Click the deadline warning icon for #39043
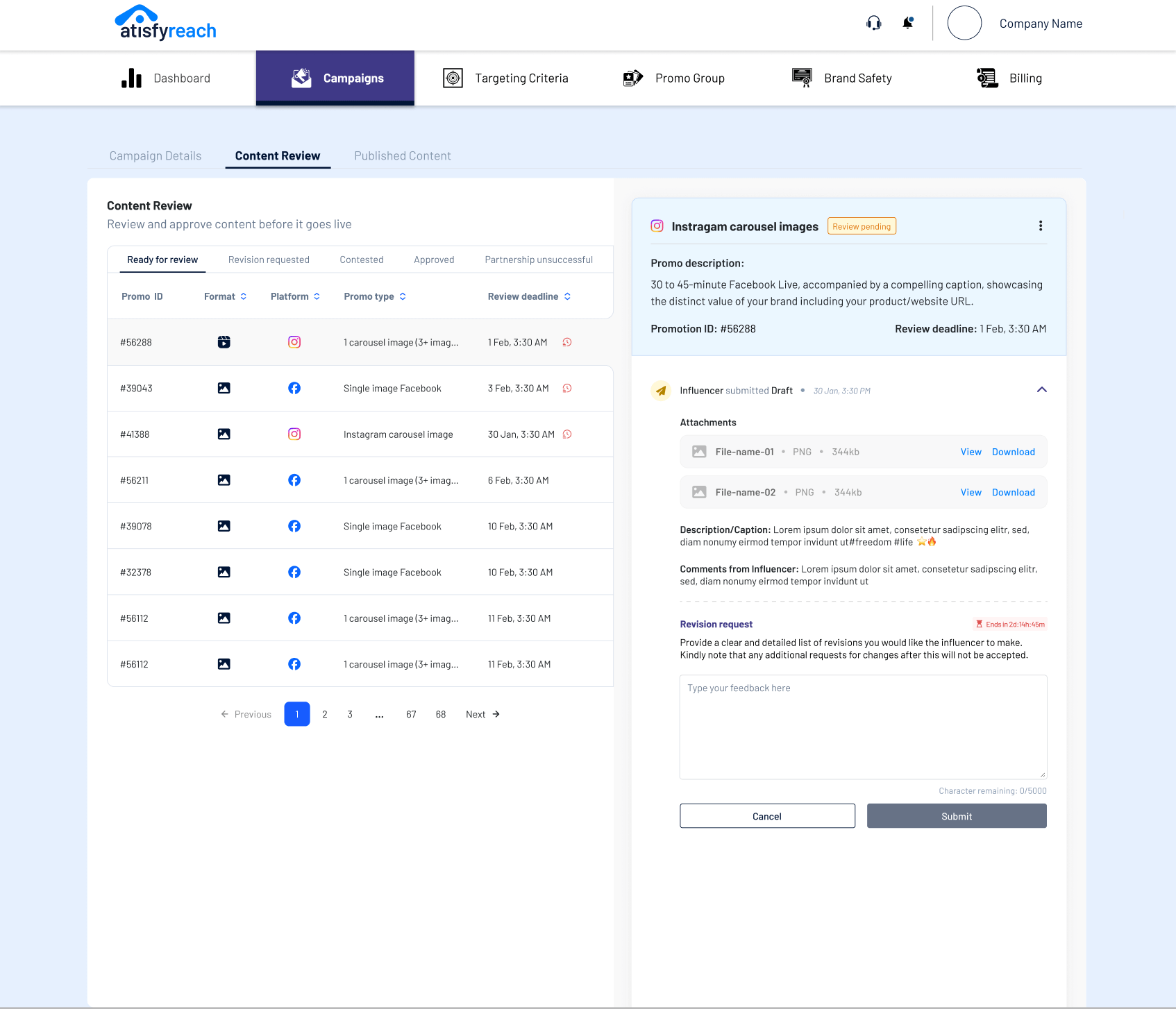 (x=567, y=389)
